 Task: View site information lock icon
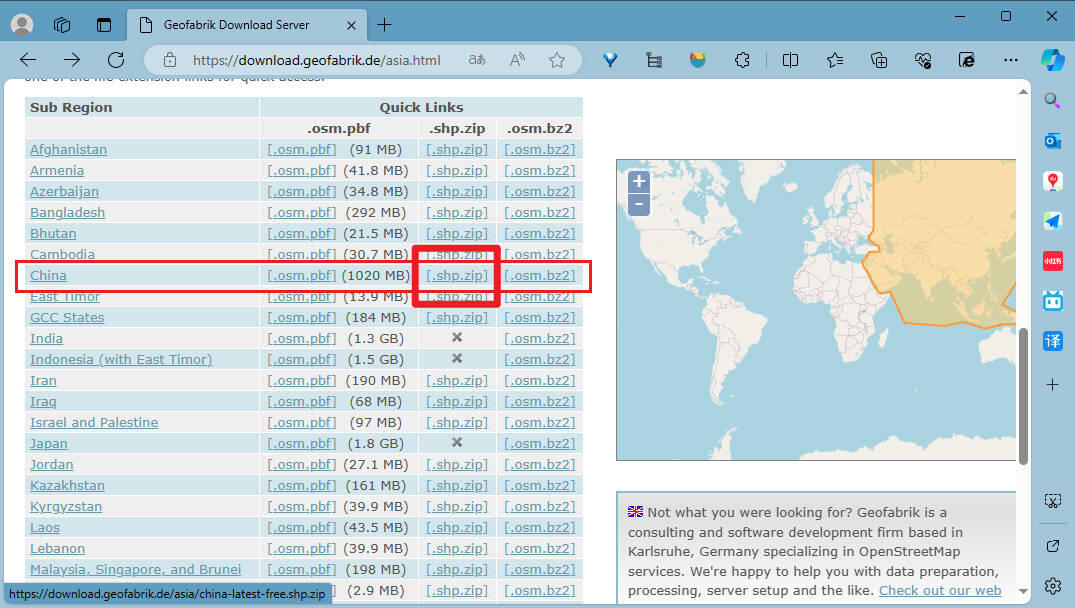coord(170,60)
